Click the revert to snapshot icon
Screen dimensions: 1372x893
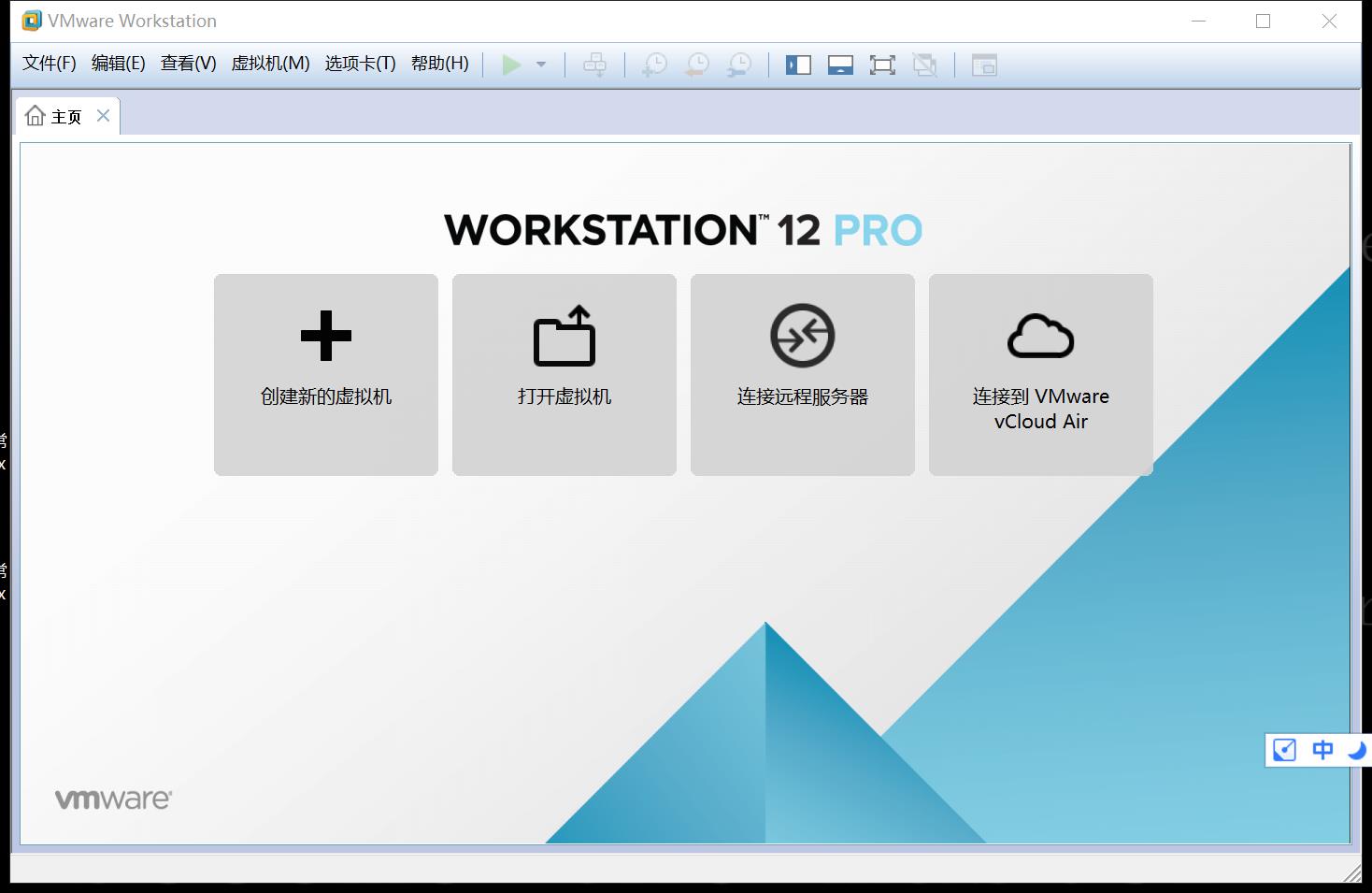pyautogui.click(x=697, y=65)
